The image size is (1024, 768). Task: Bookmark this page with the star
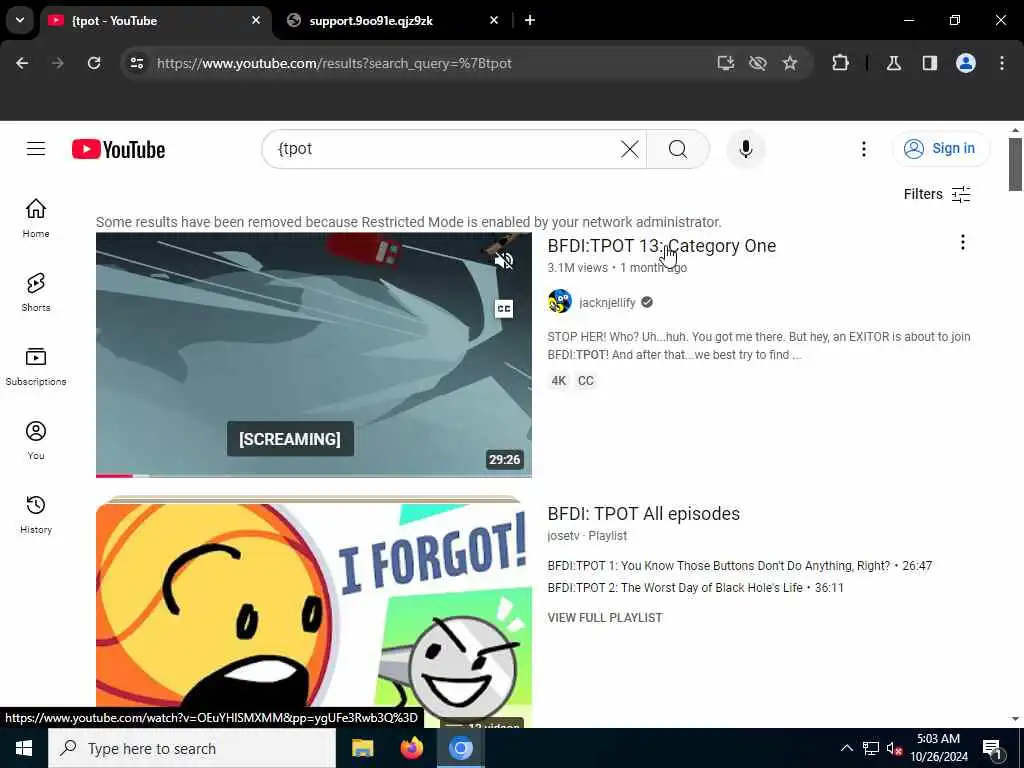click(x=790, y=63)
